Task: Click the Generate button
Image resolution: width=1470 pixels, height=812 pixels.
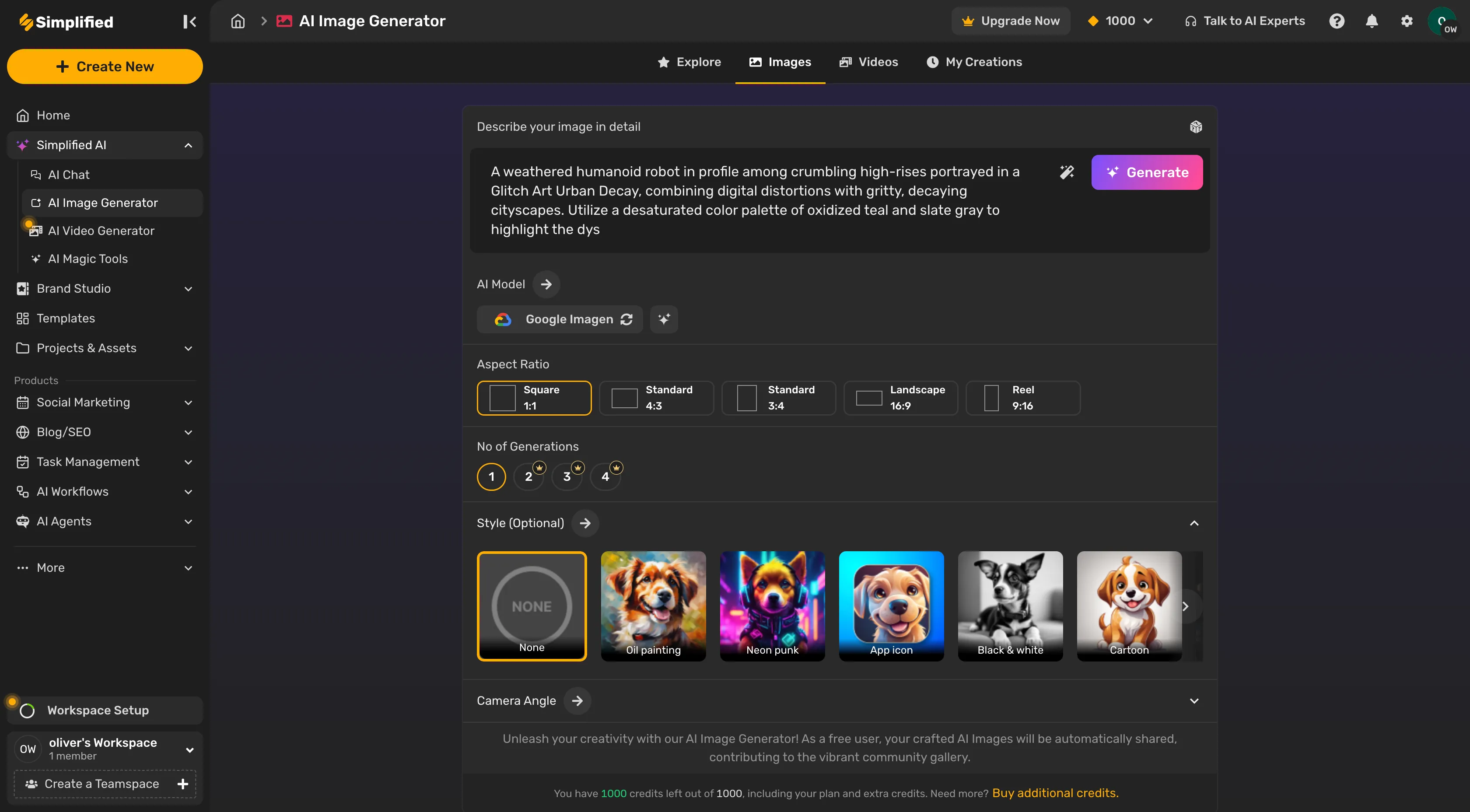Action: [1146, 172]
